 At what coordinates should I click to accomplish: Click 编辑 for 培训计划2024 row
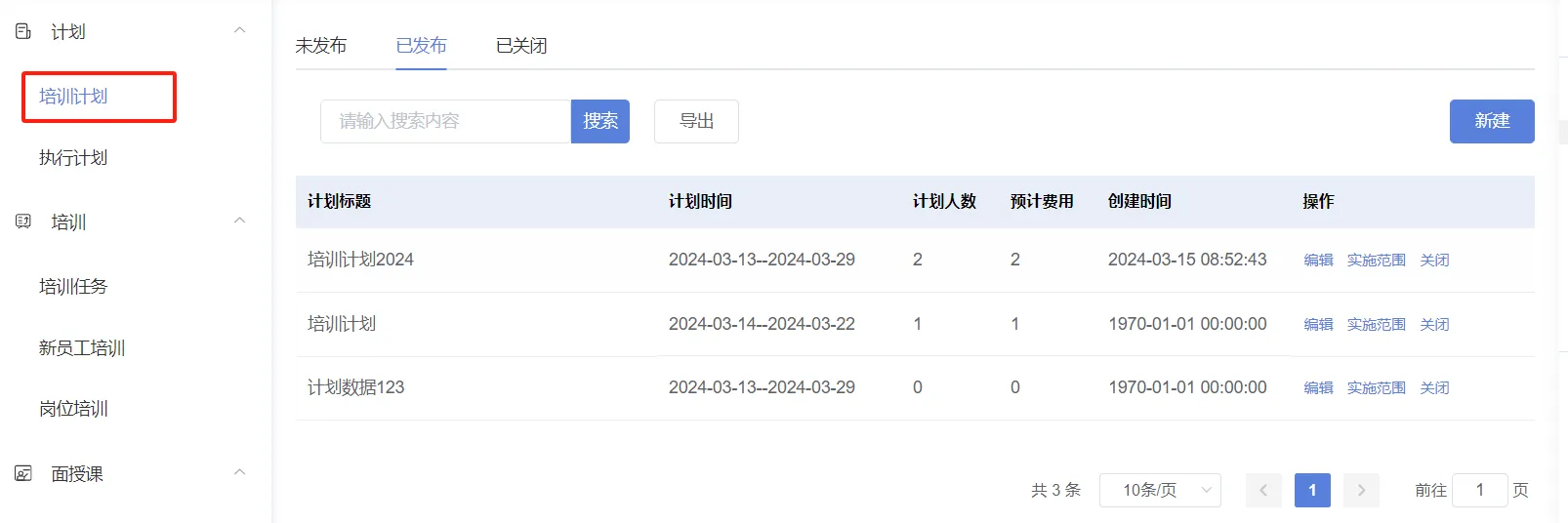[1318, 260]
